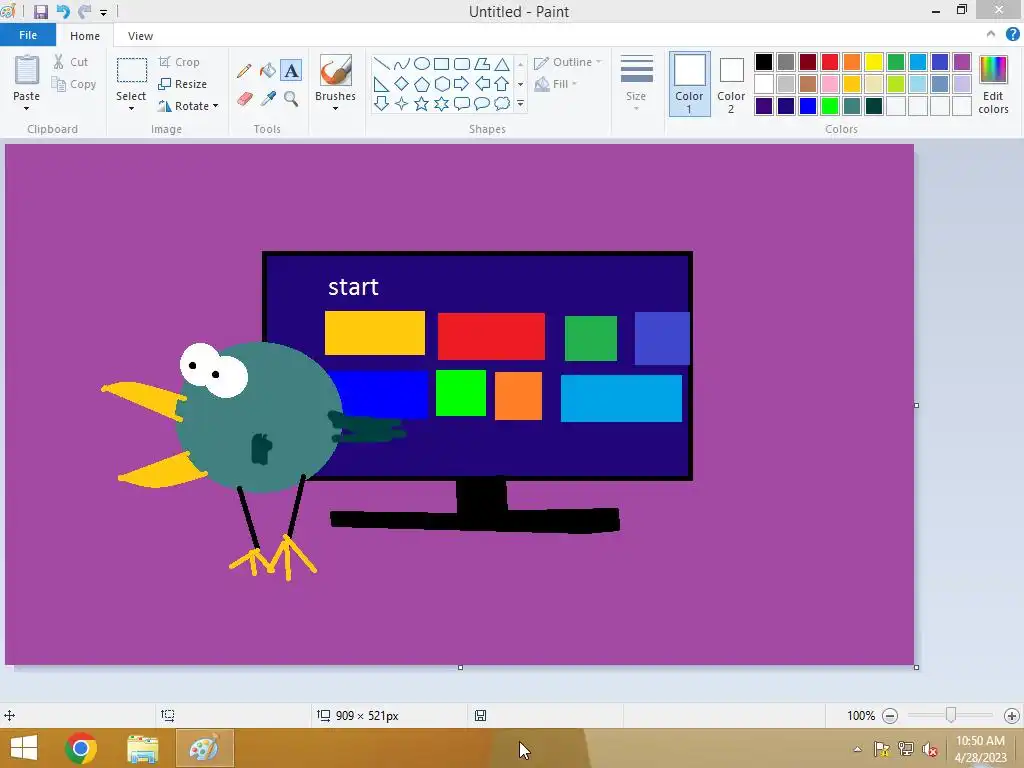Click the Resize button
Screen dimensions: 1024x768
(183, 84)
